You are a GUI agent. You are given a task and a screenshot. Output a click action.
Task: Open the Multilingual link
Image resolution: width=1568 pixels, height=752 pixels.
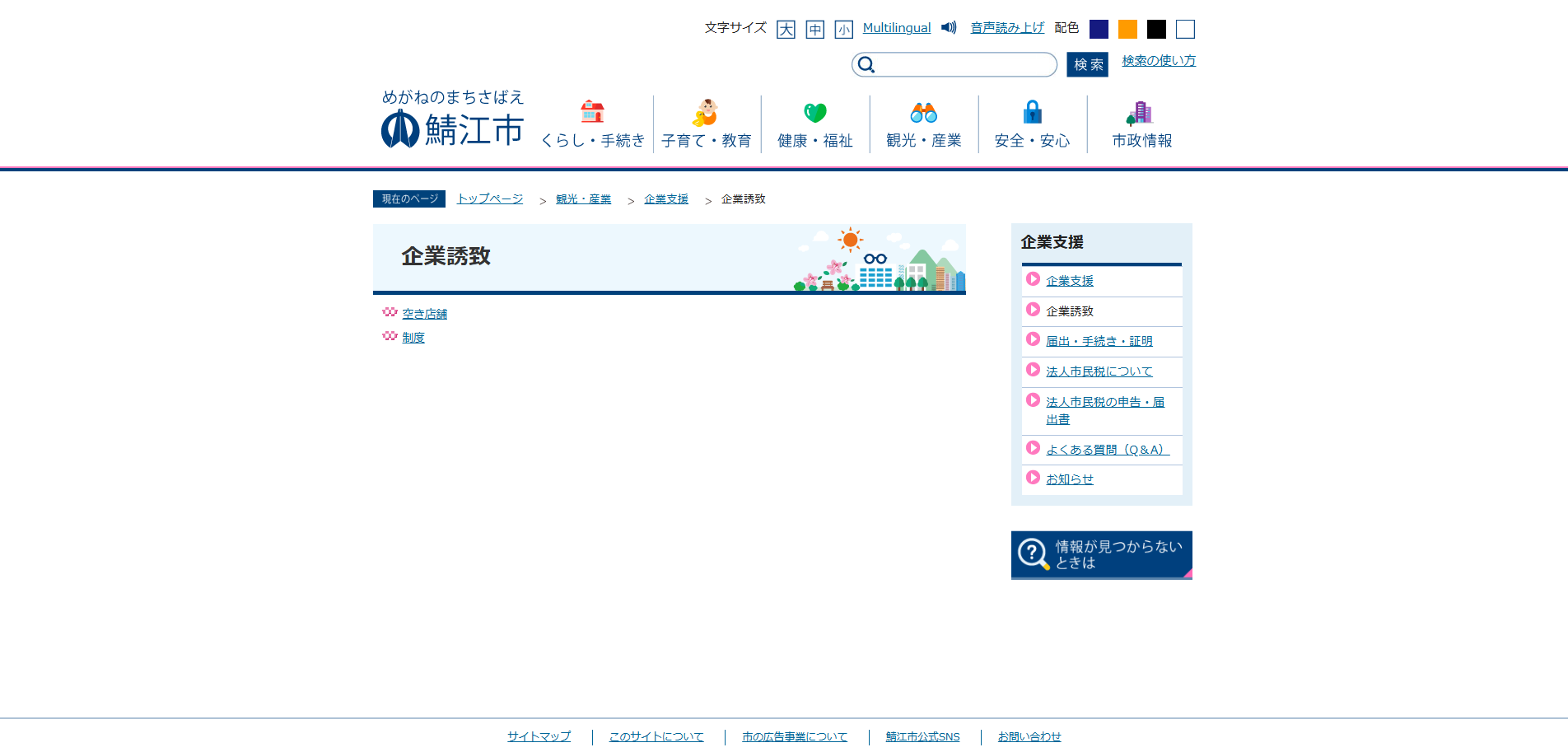(x=897, y=28)
